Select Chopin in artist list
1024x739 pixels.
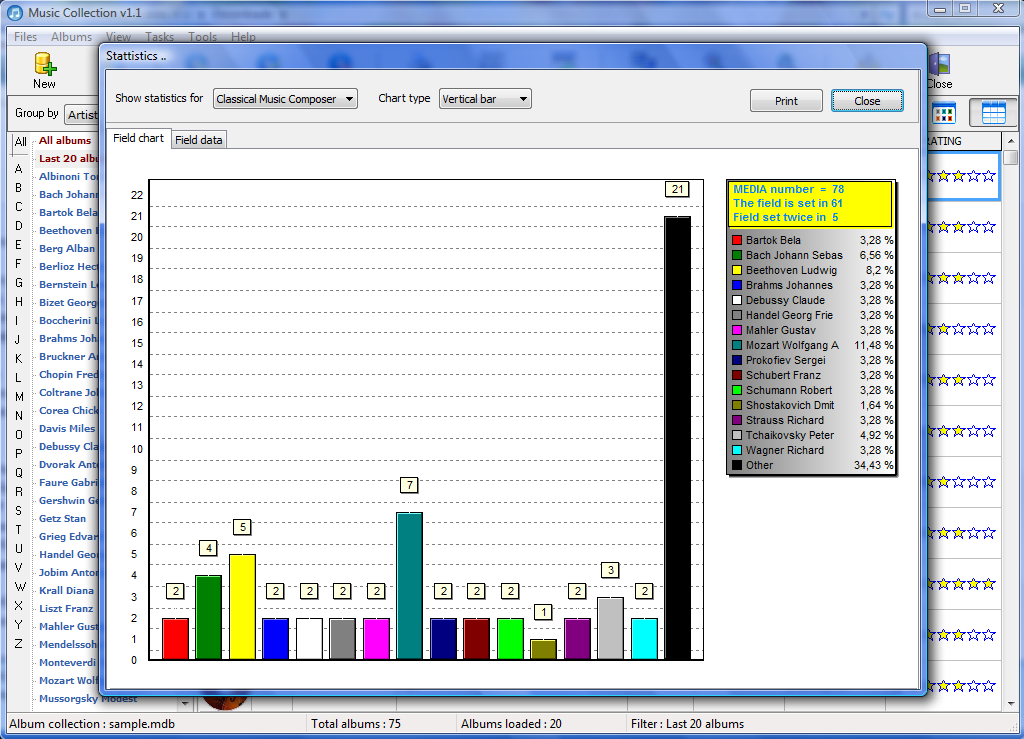coord(69,375)
